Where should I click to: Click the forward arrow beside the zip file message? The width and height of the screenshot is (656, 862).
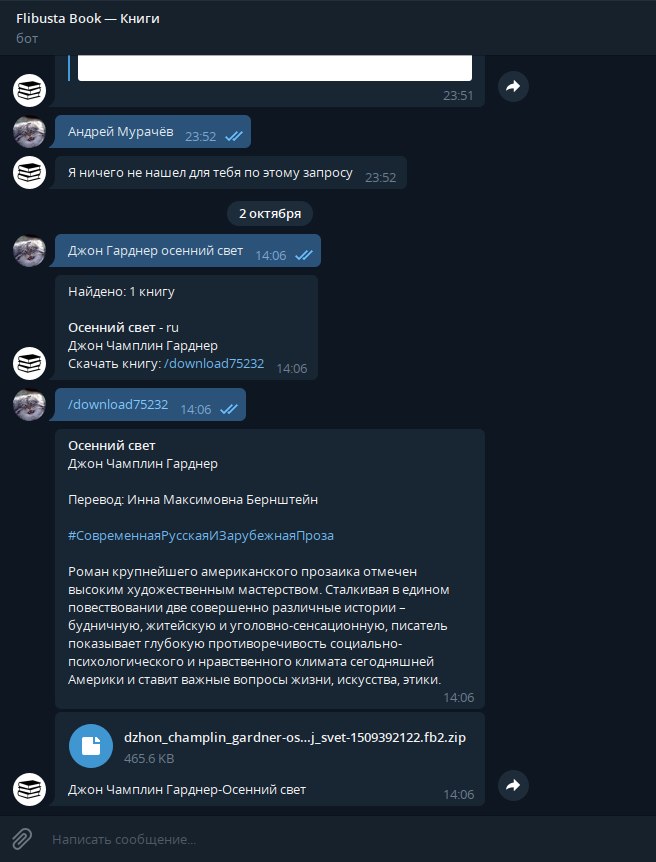pyautogui.click(x=513, y=786)
